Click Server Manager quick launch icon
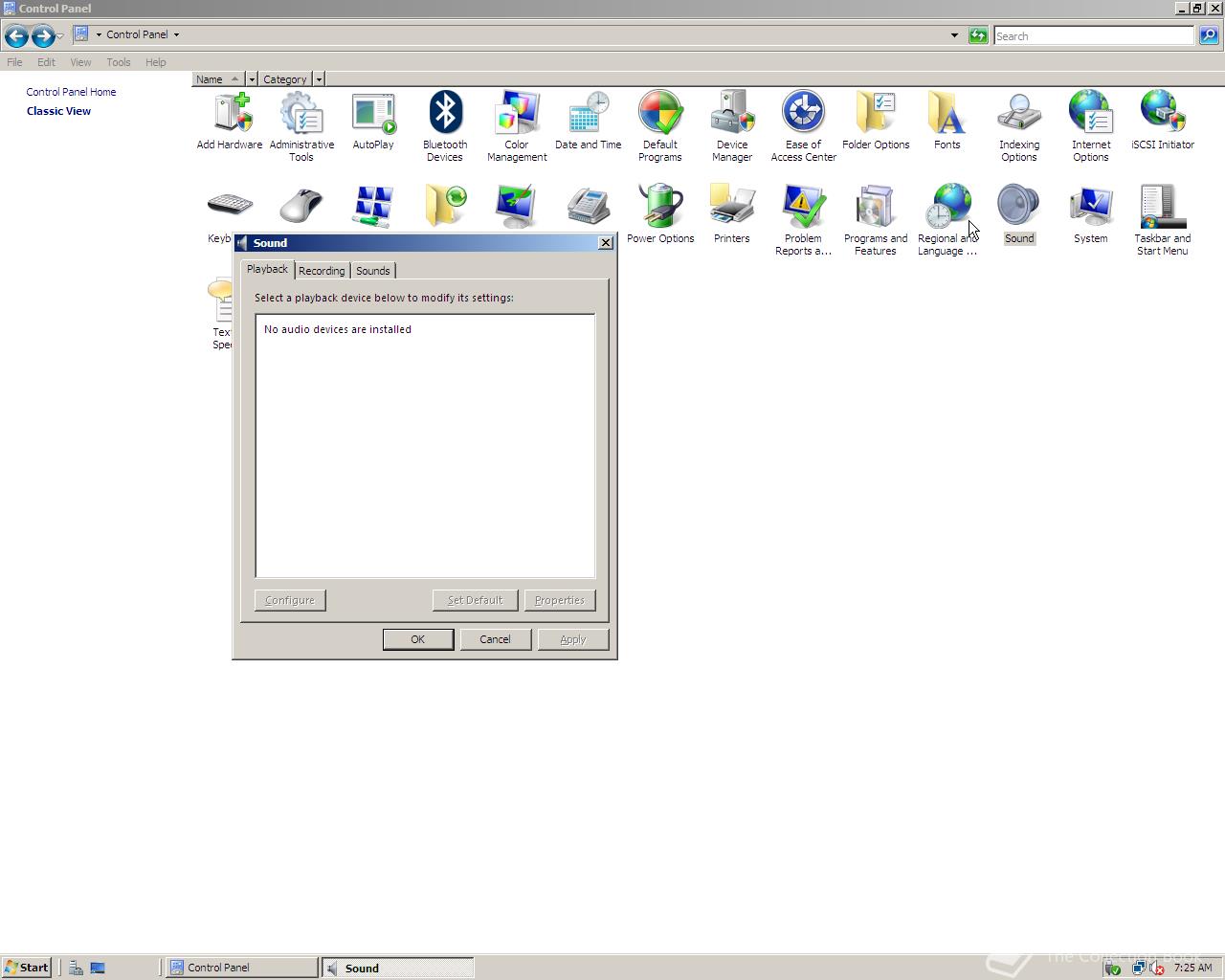Screen dimensions: 1225x980 (x=76, y=968)
